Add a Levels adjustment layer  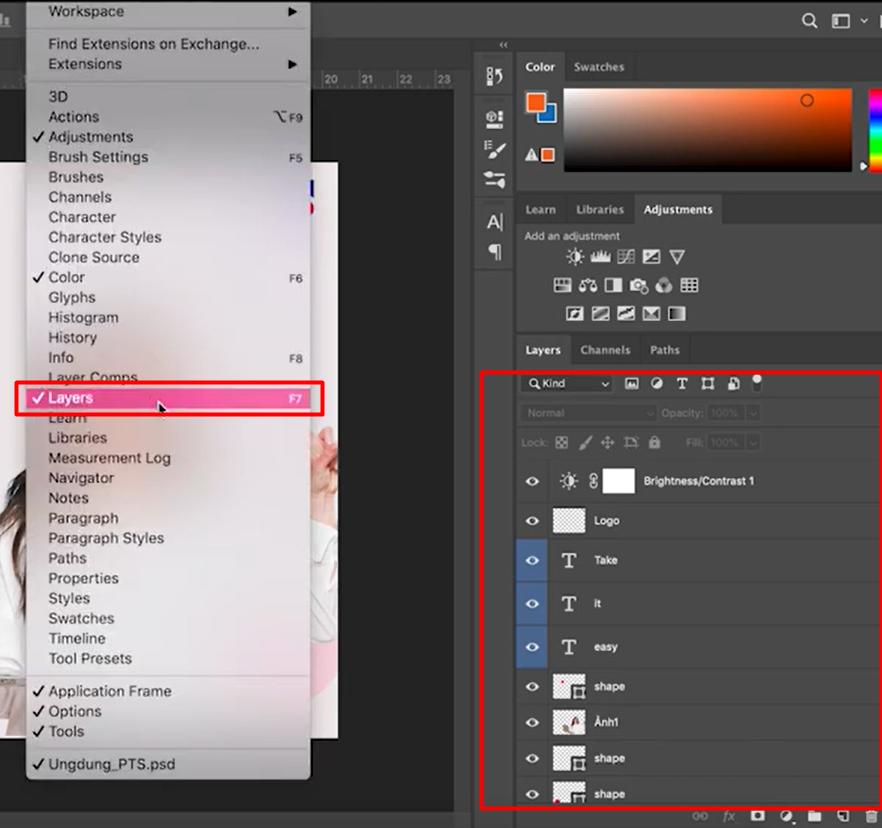600,257
